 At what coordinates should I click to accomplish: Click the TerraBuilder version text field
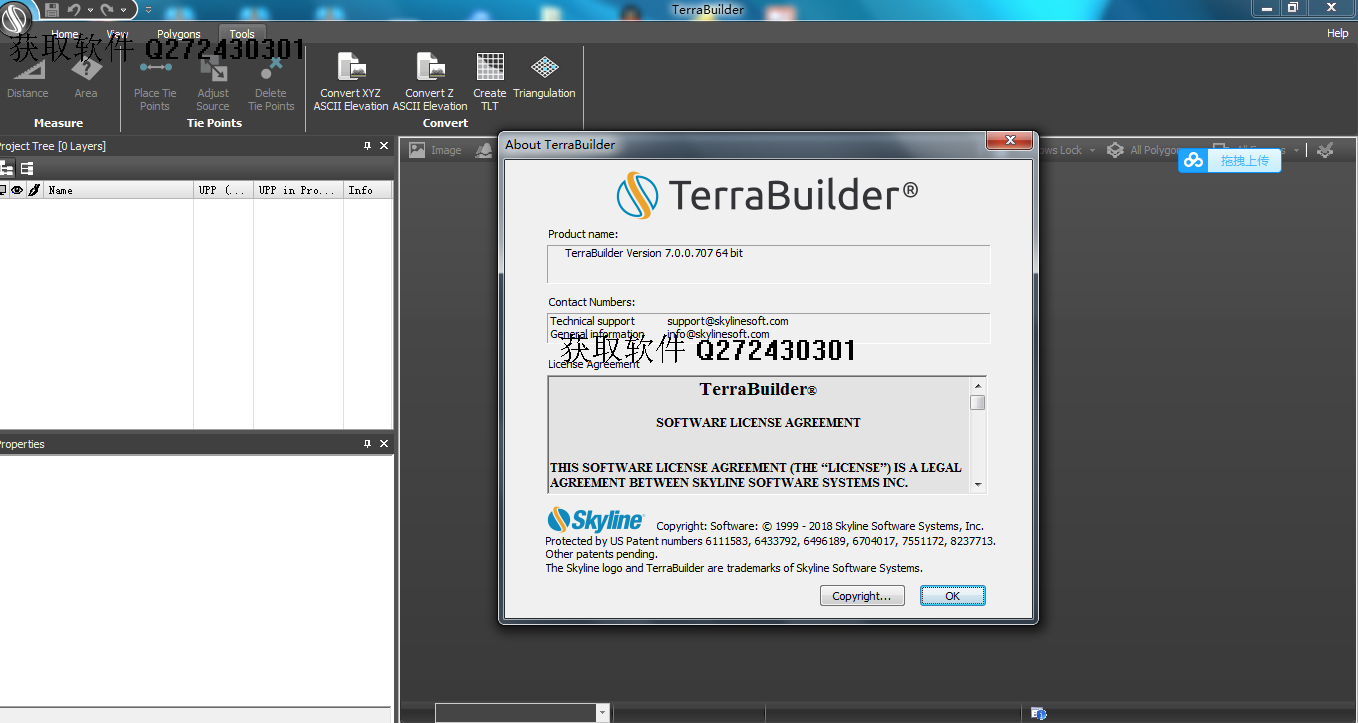tap(769, 264)
